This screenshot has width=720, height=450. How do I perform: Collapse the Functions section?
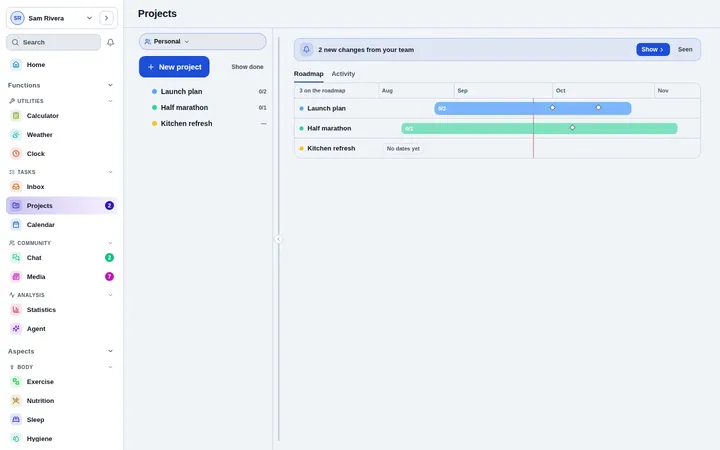pos(110,85)
